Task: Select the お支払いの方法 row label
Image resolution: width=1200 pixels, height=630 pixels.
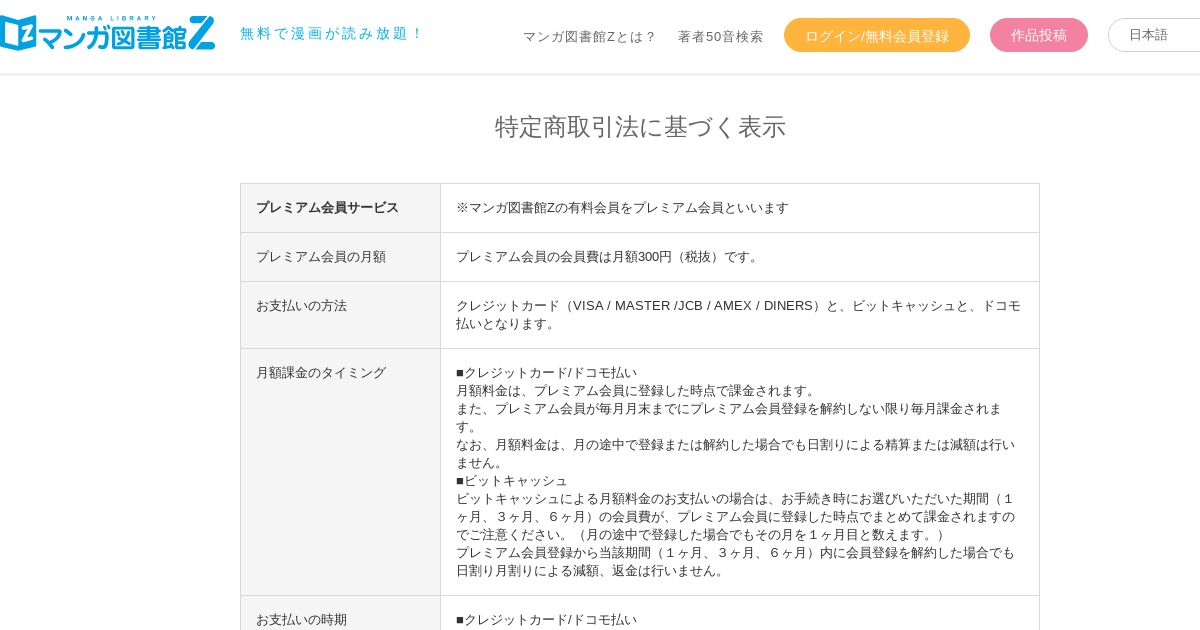Action: tap(340, 315)
